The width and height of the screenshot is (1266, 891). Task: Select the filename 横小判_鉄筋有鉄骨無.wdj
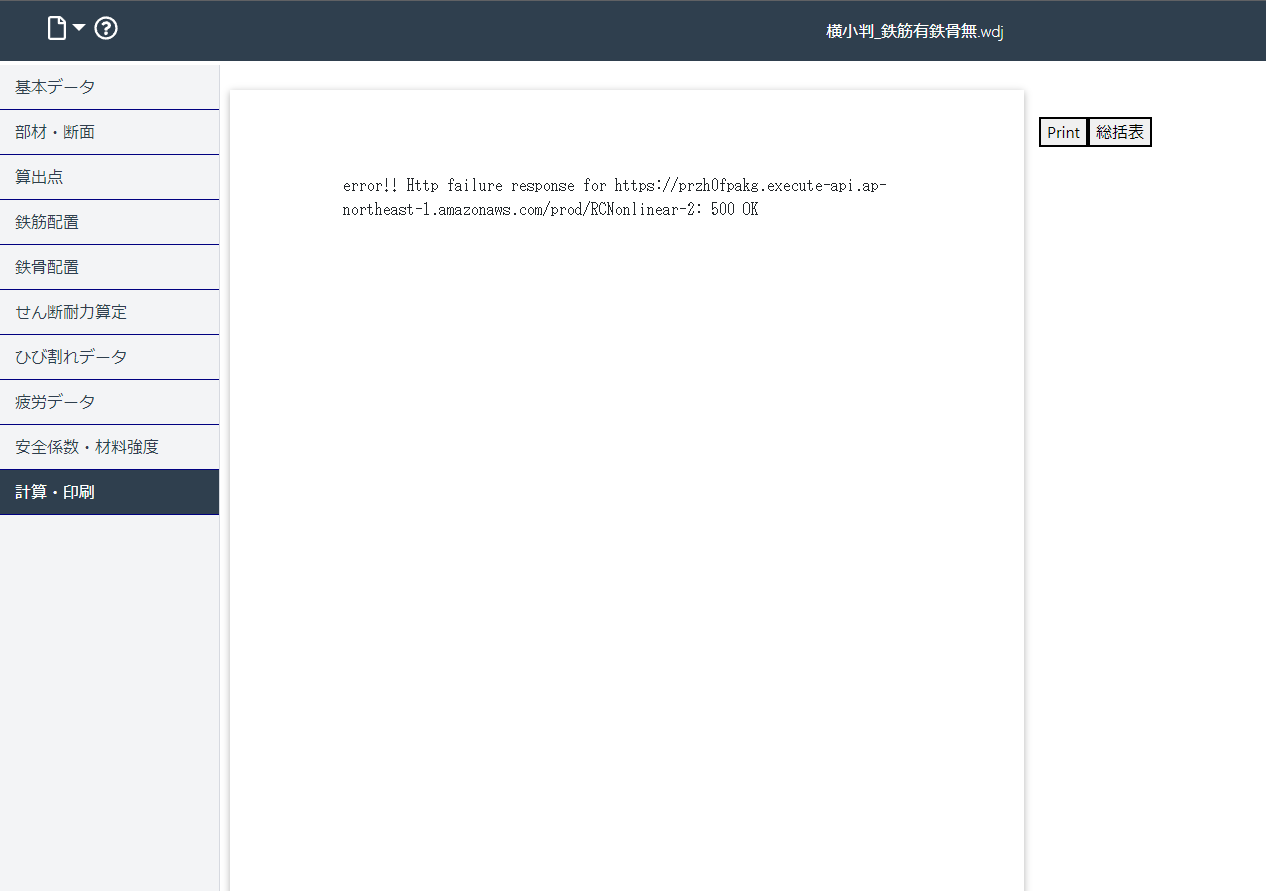point(915,31)
